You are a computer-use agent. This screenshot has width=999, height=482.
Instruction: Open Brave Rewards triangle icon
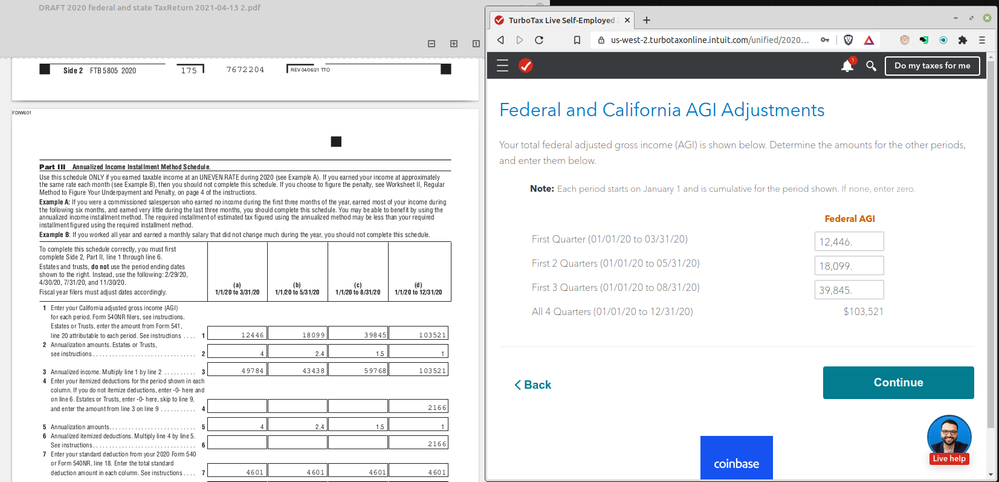pyautogui.click(x=868, y=40)
